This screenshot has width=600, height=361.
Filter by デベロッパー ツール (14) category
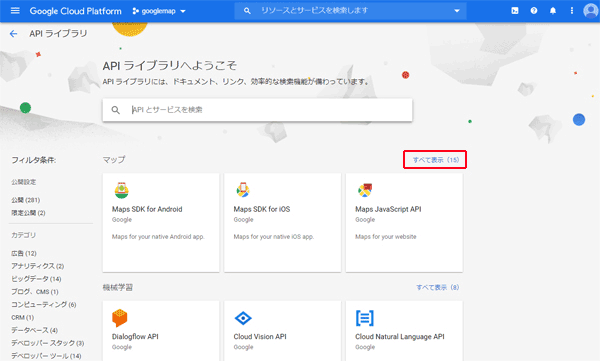46,356
